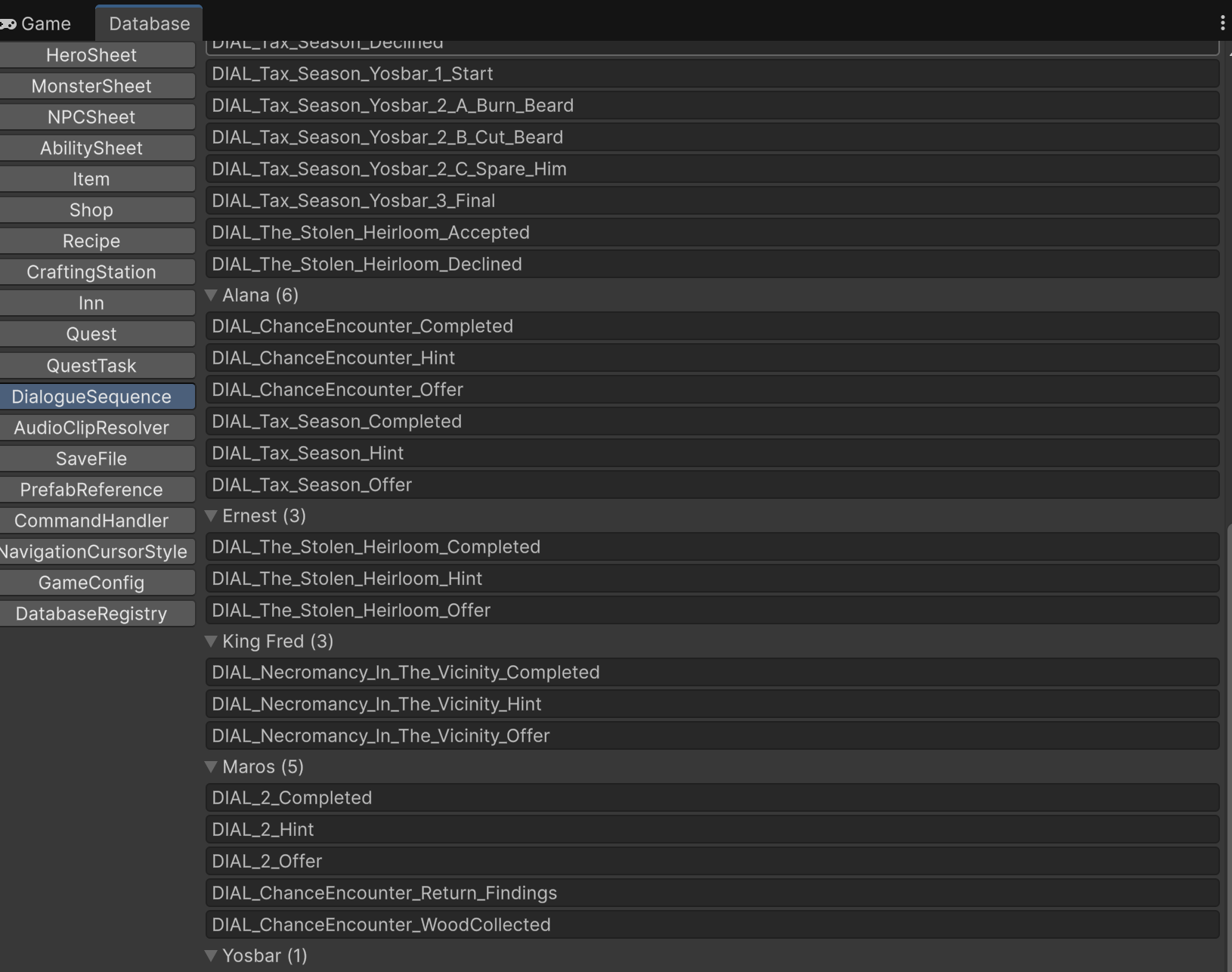
Task: Open the HeroSheet table
Action: point(91,55)
